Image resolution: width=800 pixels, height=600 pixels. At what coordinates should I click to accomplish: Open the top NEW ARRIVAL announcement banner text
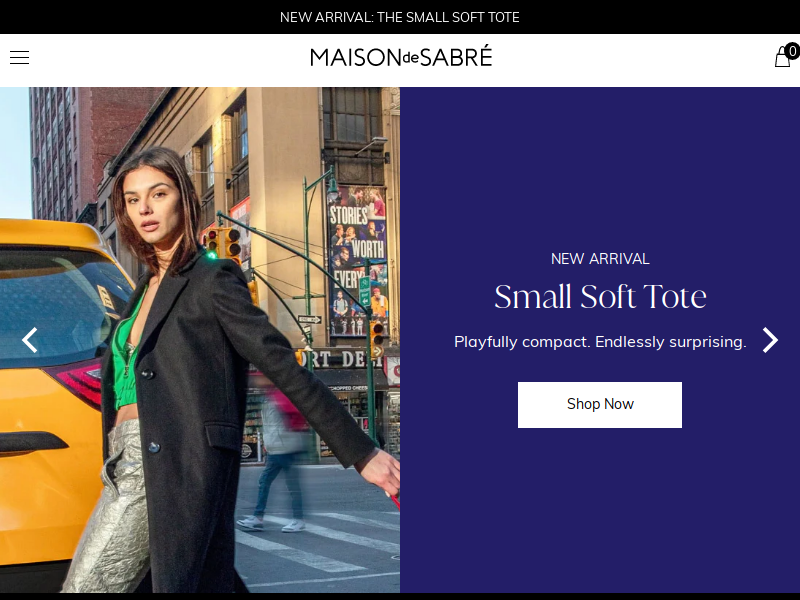click(399, 17)
